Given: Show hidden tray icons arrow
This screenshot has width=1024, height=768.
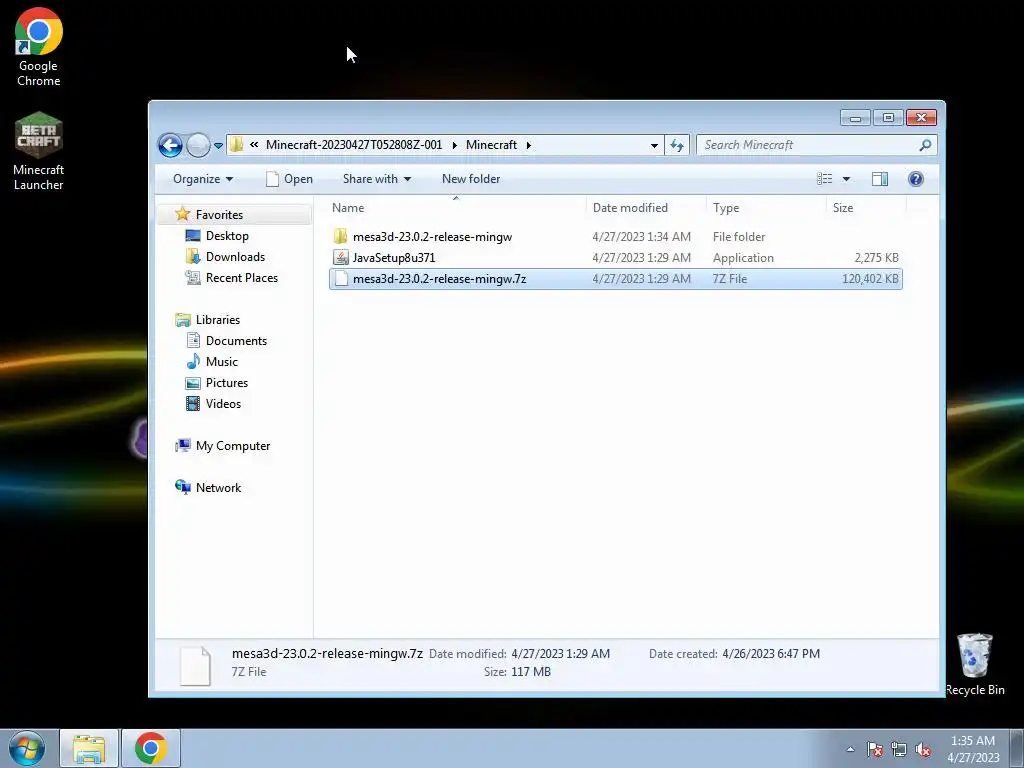Looking at the screenshot, I should 850,749.
